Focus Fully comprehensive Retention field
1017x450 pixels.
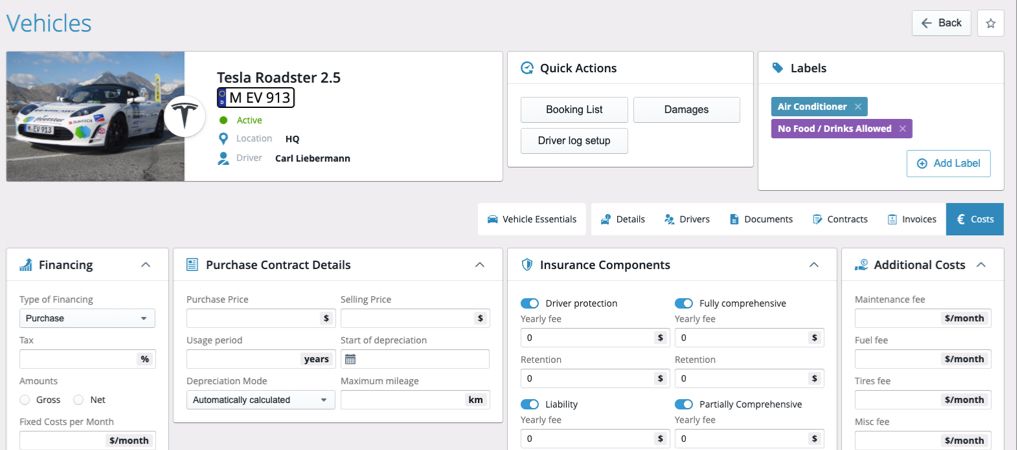tap(750, 379)
